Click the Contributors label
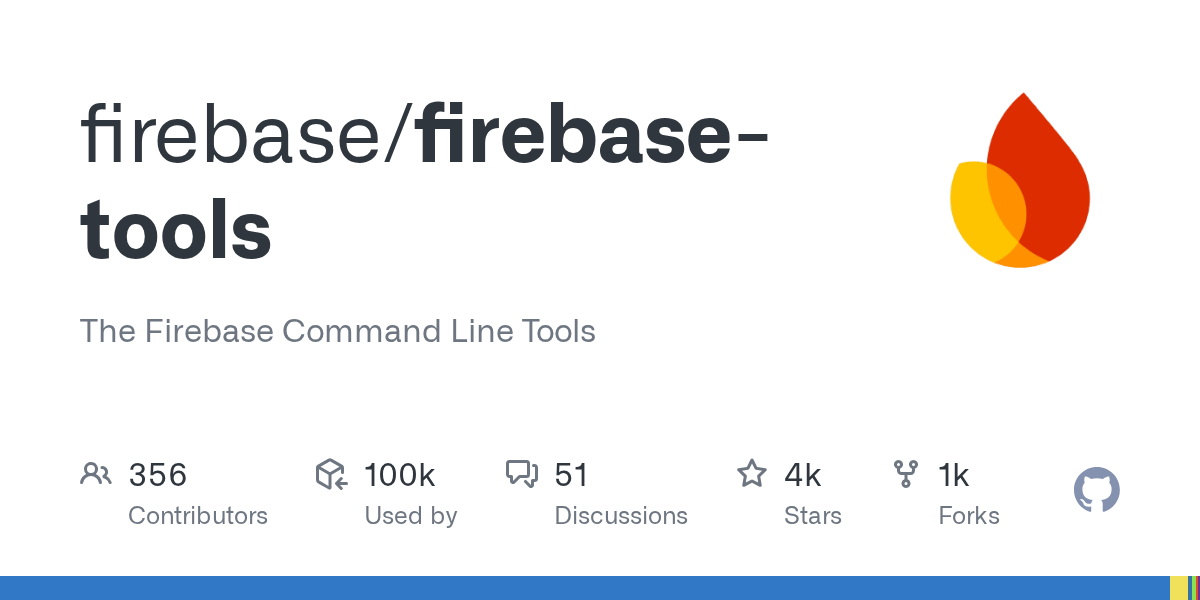1200x600 pixels. (x=198, y=516)
